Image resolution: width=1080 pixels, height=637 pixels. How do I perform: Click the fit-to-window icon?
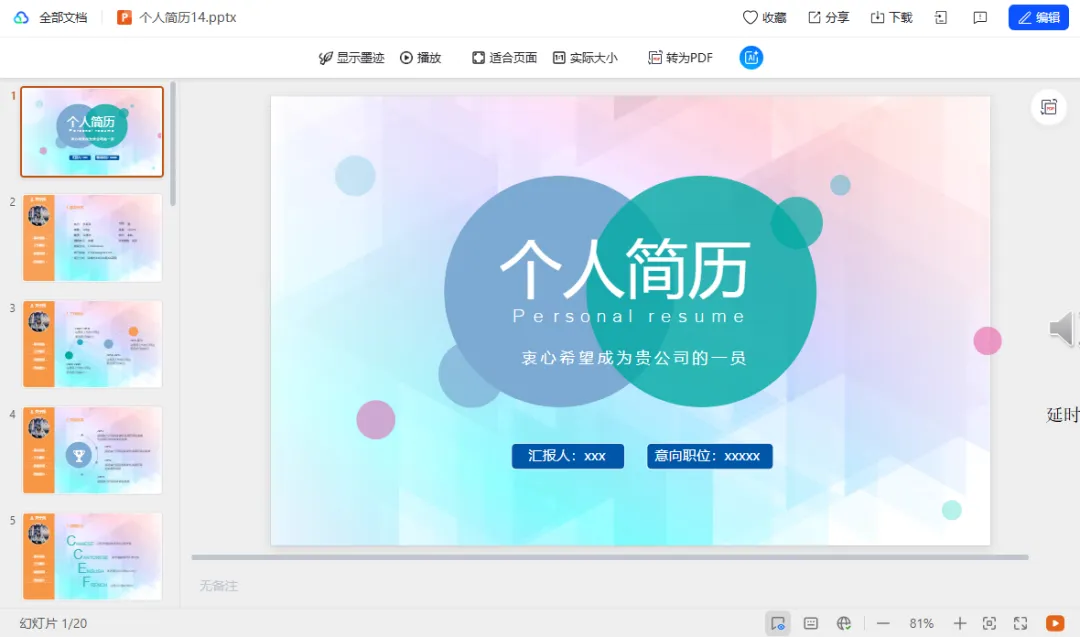click(989, 623)
